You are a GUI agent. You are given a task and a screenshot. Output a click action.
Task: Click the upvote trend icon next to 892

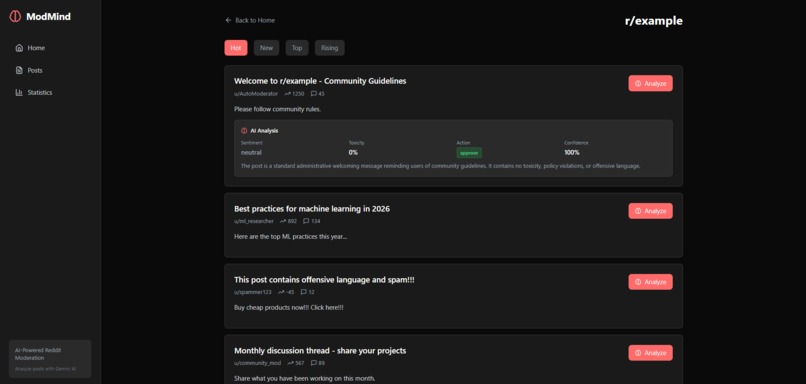pos(283,222)
